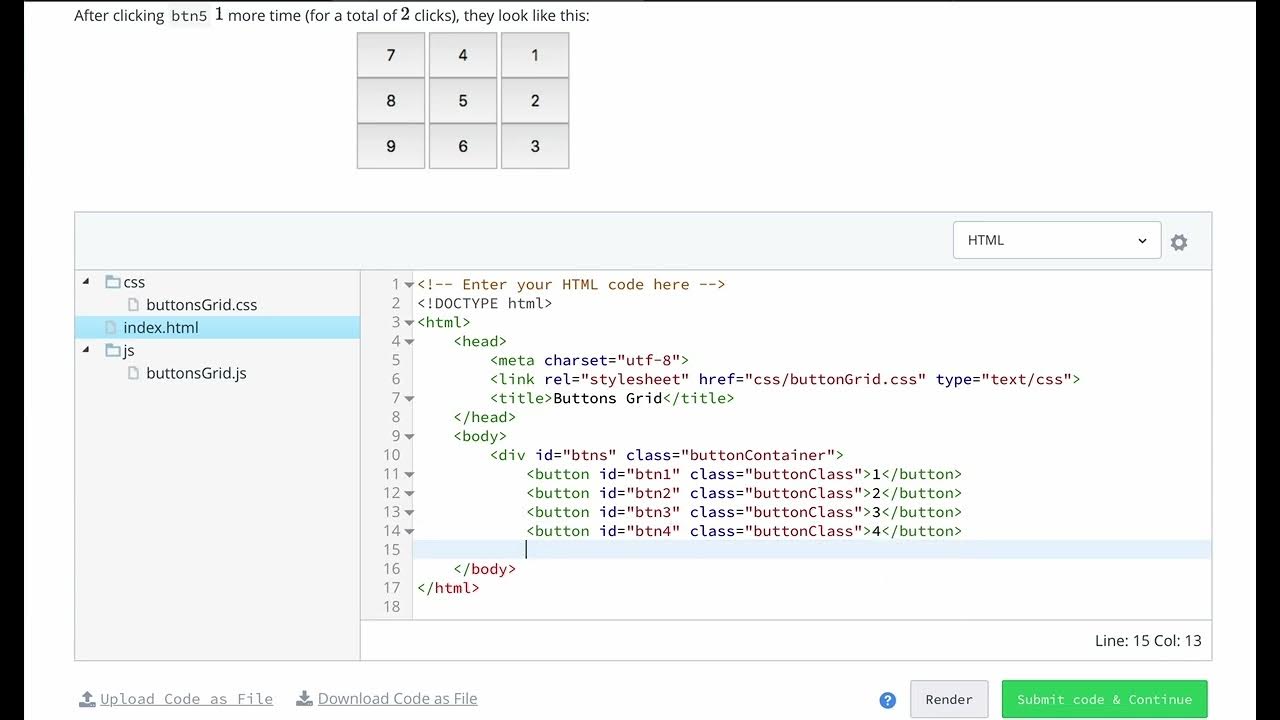The height and width of the screenshot is (720, 1280).
Task: Click Submit code & Continue
Action: (x=1104, y=700)
